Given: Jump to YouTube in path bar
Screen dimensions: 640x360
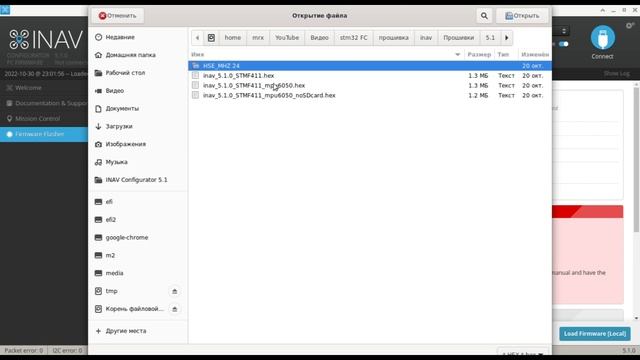Looking at the screenshot, I should (x=287, y=38).
